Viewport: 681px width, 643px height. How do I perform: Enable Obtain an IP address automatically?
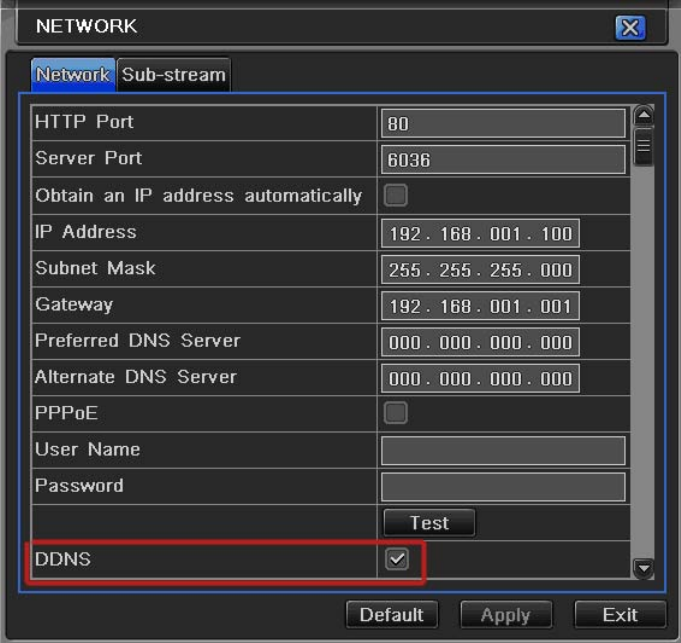tap(396, 195)
